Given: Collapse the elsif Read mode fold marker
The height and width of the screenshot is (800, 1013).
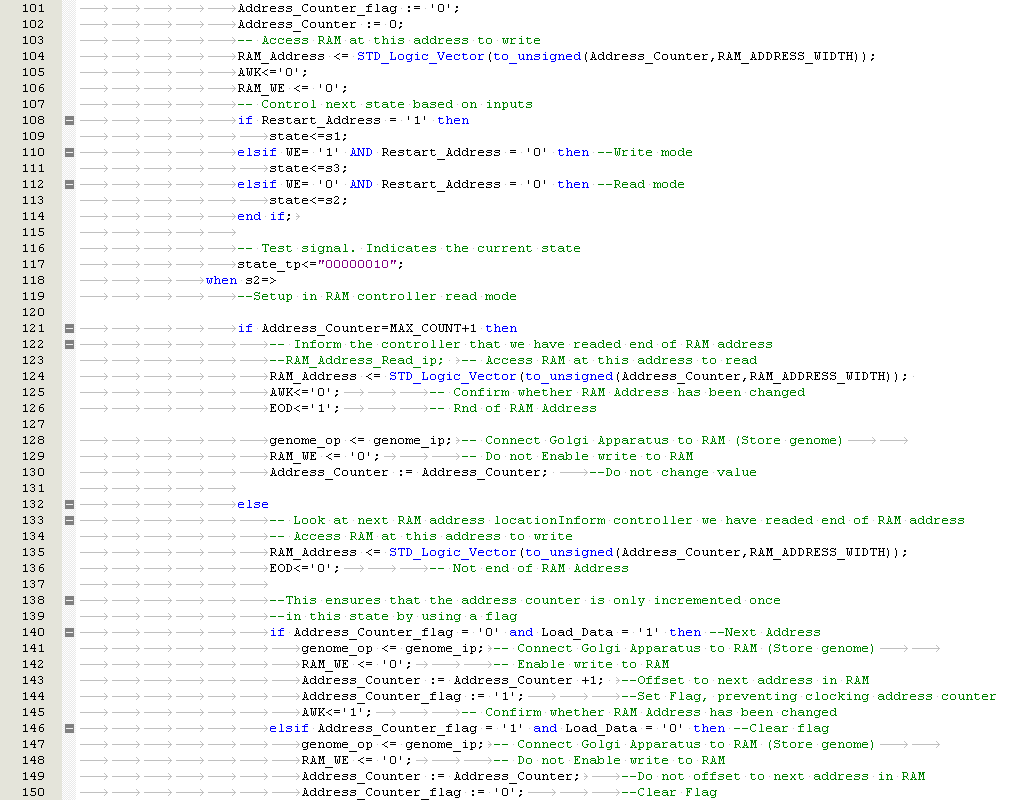Looking at the screenshot, I should coord(69,184).
